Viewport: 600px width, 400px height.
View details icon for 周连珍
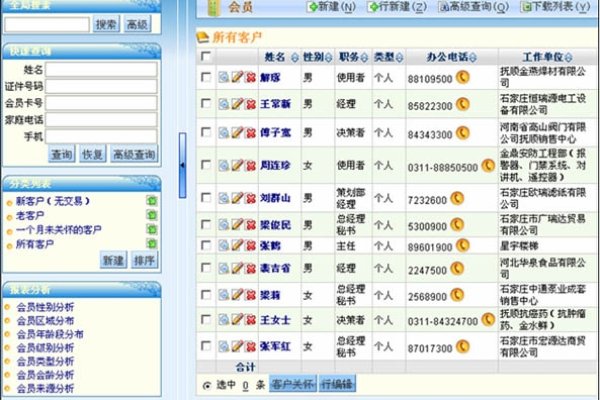click(224, 165)
